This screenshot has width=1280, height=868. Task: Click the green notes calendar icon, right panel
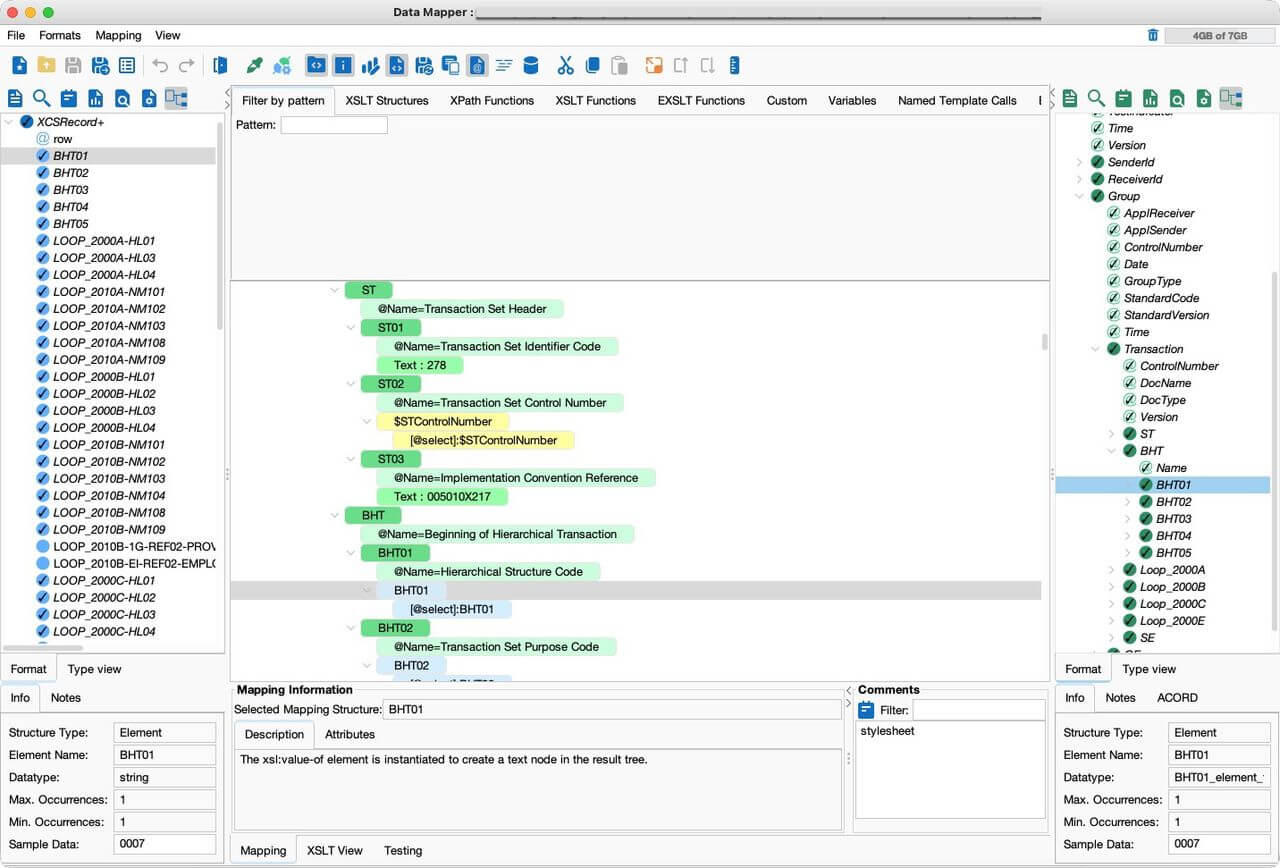point(1123,98)
